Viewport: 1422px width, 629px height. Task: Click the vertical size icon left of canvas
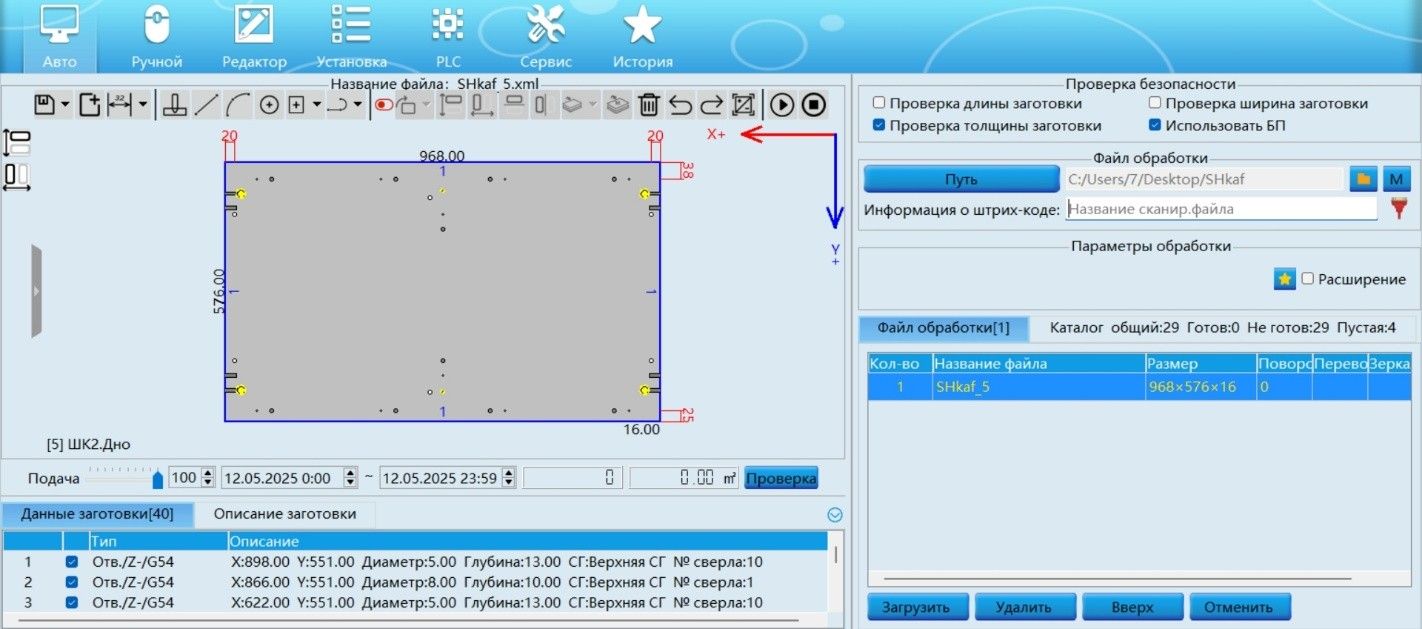[18, 142]
